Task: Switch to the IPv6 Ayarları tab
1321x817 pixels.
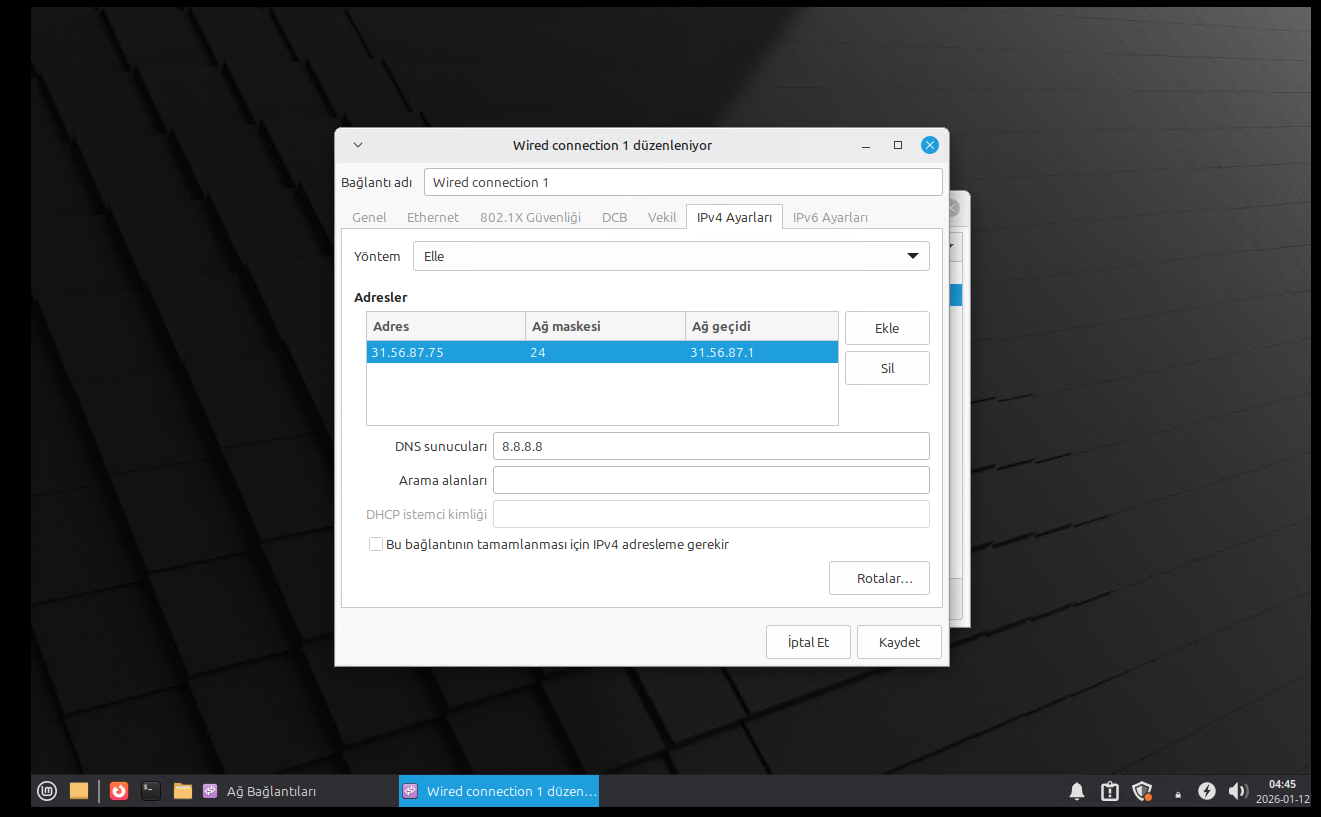Action: point(830,217)
